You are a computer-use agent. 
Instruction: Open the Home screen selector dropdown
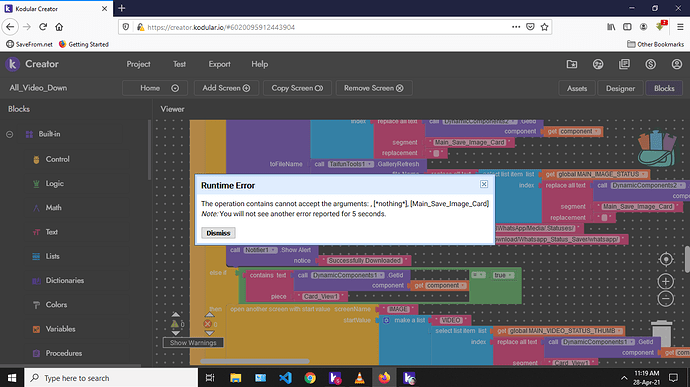pos(155,88)
